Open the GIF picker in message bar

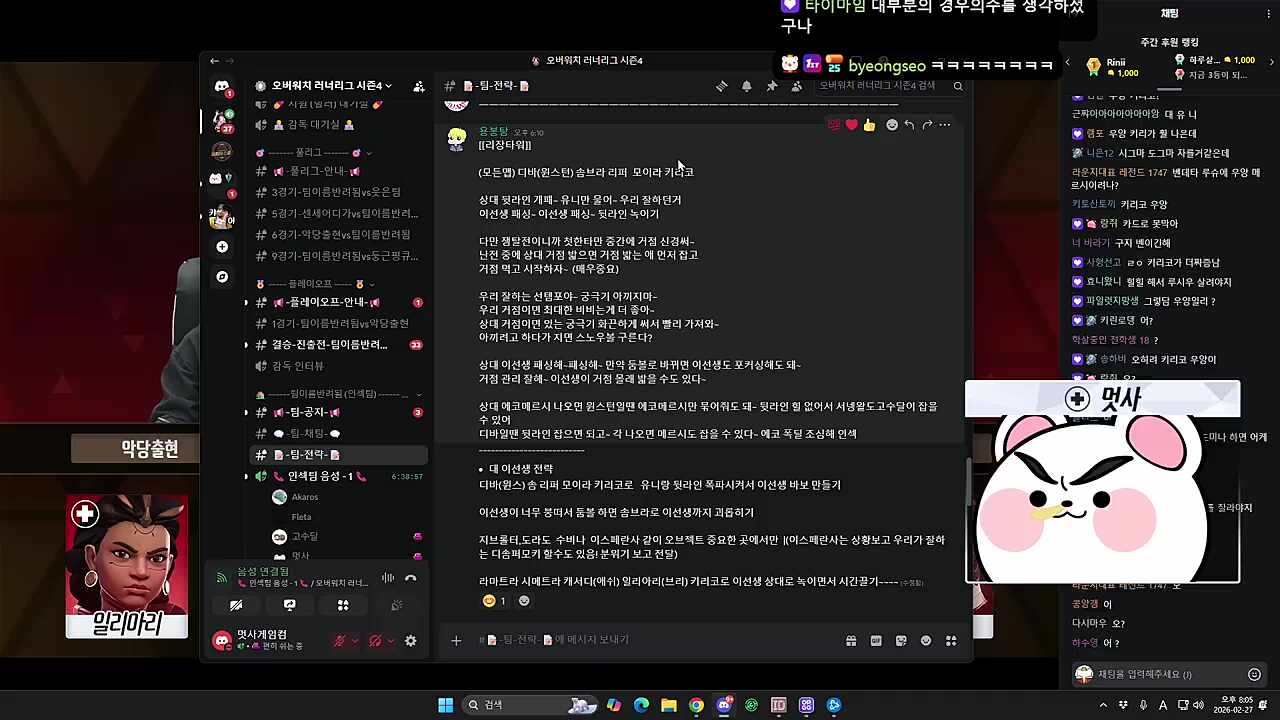click(876, 640)
